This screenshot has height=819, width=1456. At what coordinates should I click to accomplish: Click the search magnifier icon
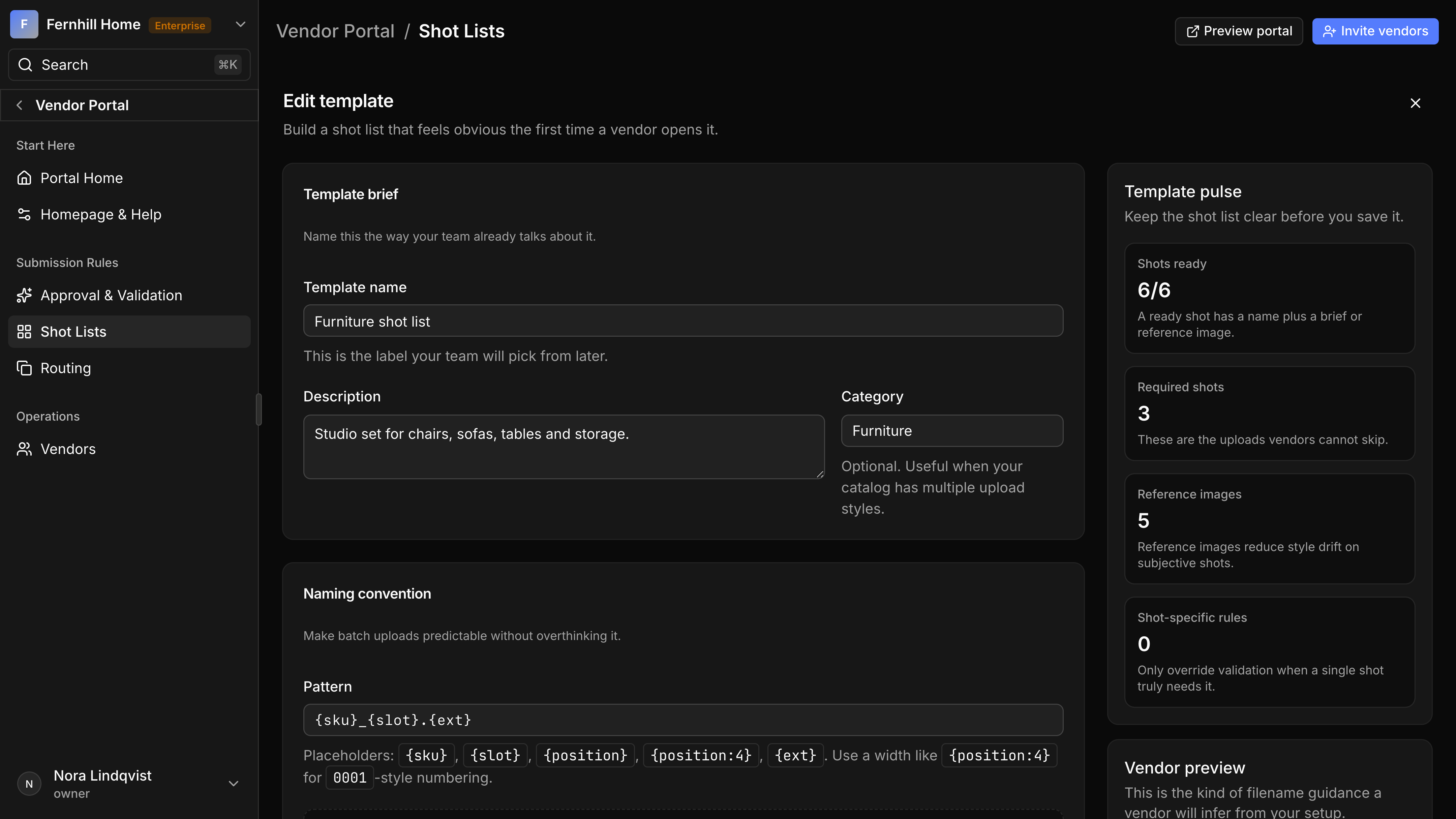click(25, 65)
